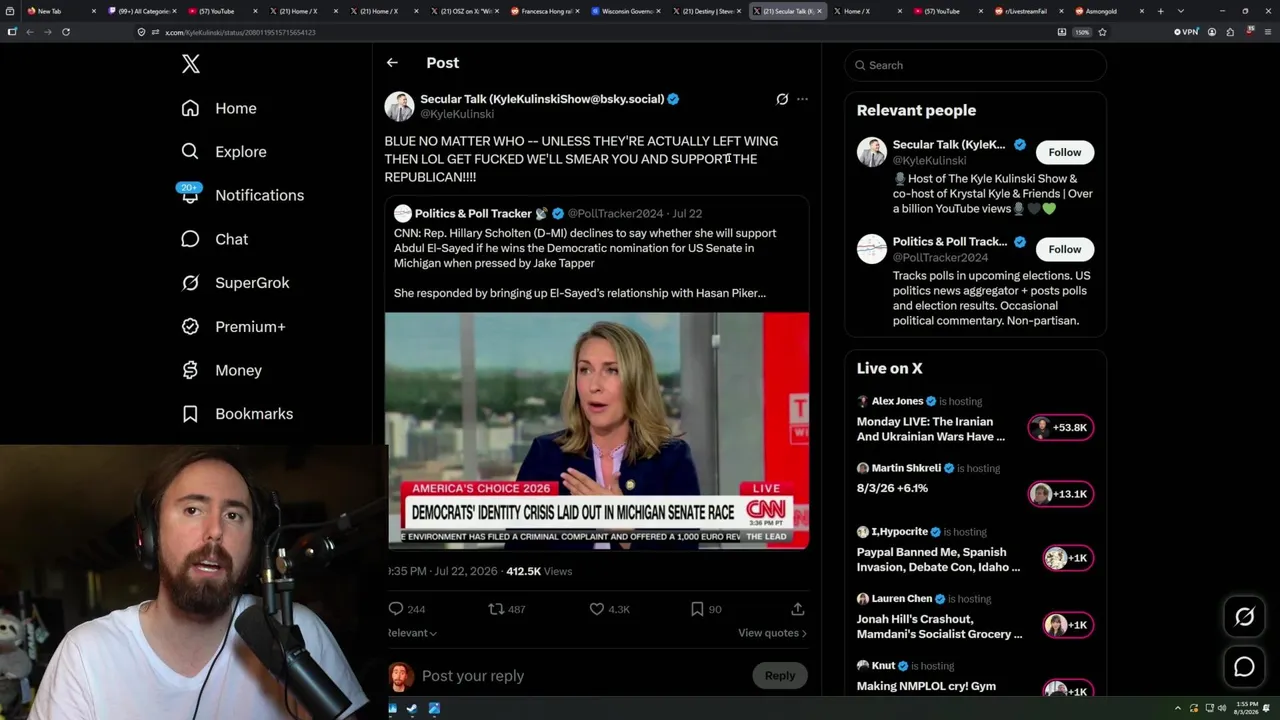Click the X Search box
This screenshot has width=1280, height=720.
click(976, 65)
